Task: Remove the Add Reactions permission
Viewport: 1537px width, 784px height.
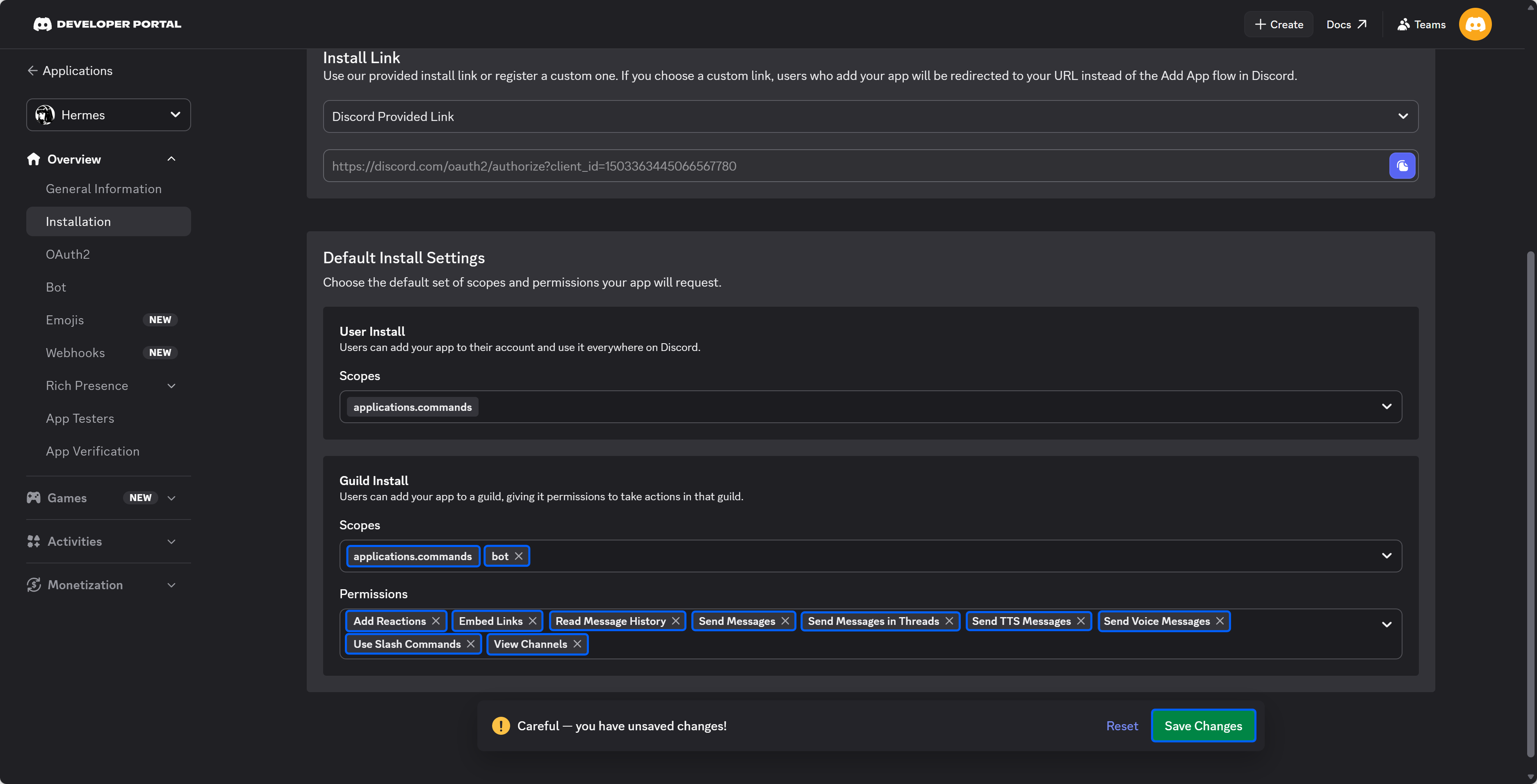Action: point(436,621)
